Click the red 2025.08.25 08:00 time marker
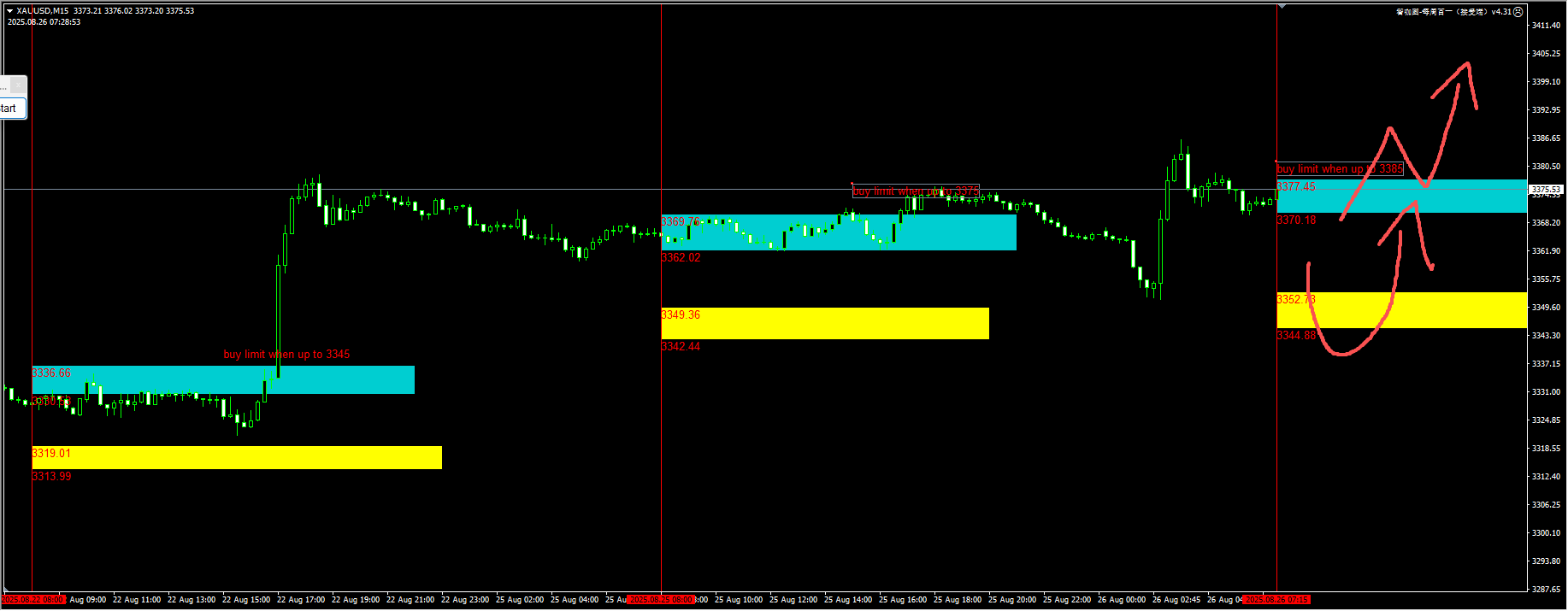The height and width of the screenshot is (611, 1568). click(661, 600)
